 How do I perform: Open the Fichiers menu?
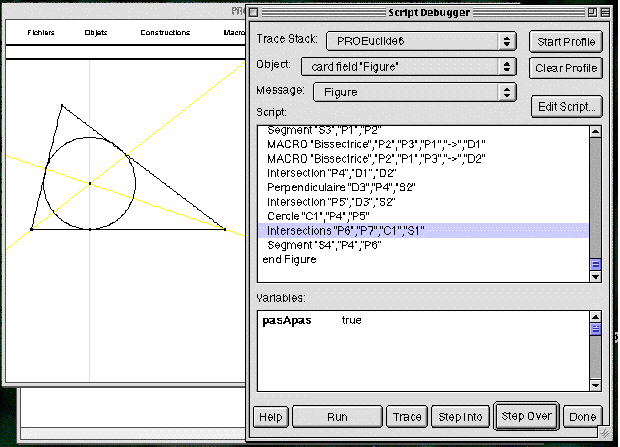click(41, 33)
